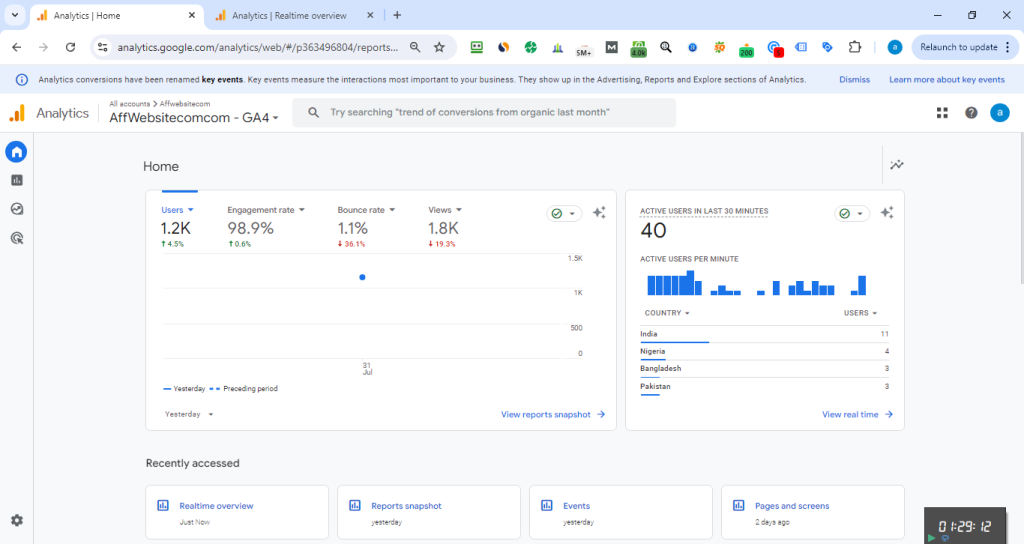This screenshot has height=544, width=1024.
Task: Dismiss the key events notification banner
Action: 854,80
